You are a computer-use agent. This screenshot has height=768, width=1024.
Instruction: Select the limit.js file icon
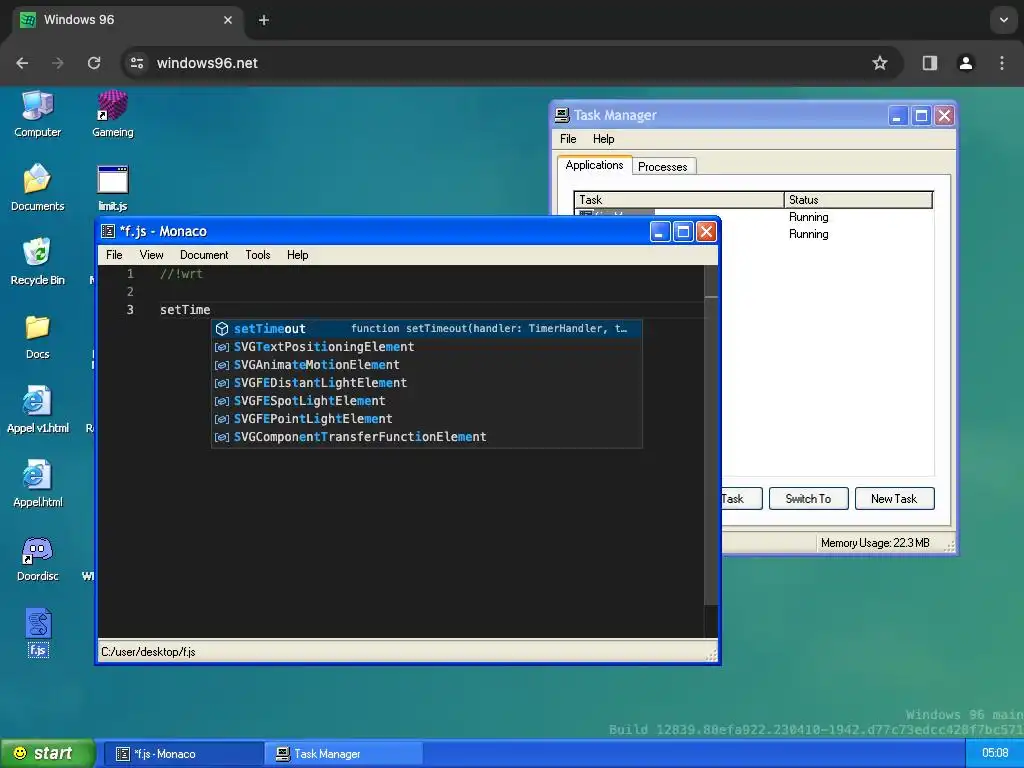(112, 188)
